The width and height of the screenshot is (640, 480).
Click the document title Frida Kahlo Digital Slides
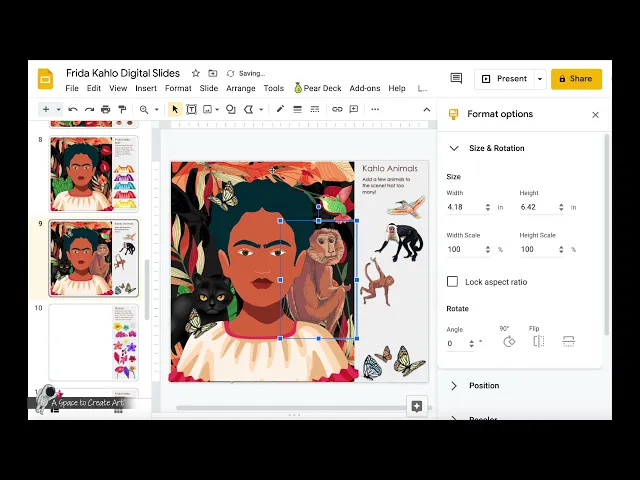coord(123,73)
